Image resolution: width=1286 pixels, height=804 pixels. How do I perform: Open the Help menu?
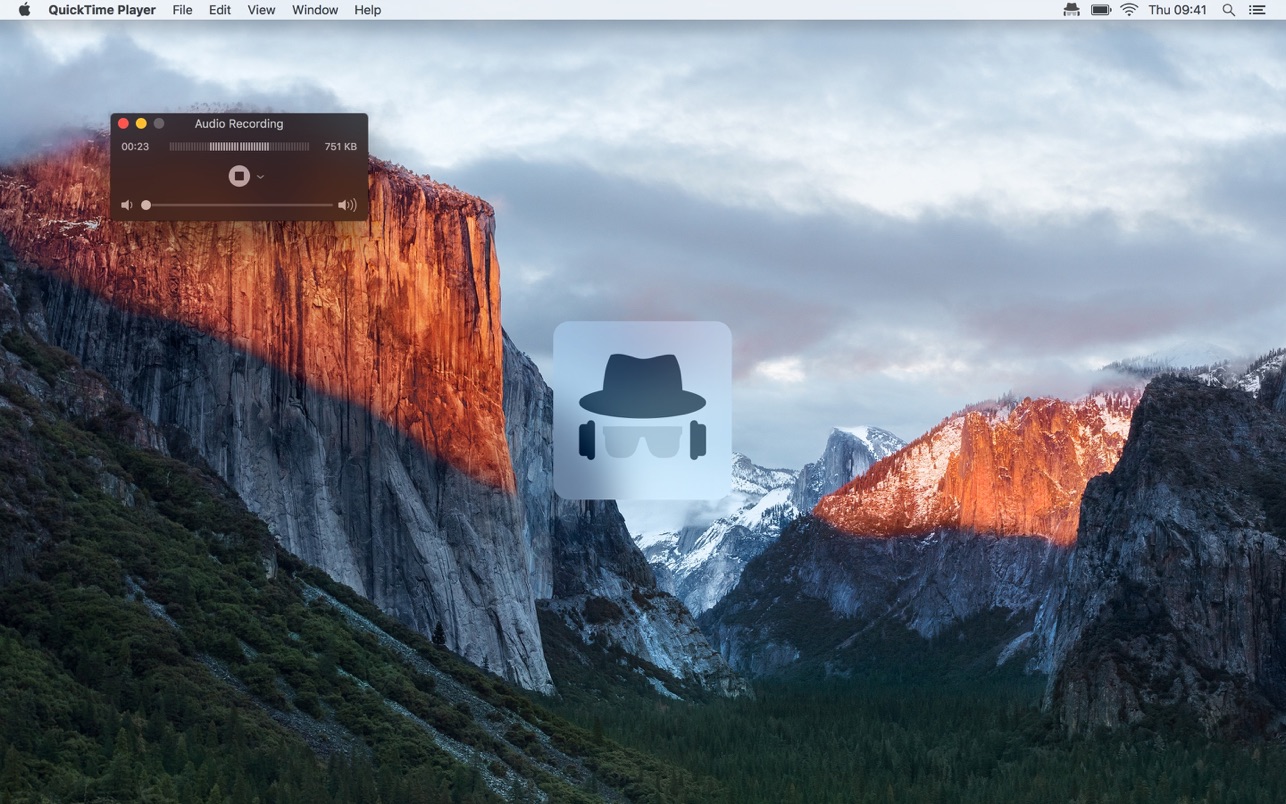(x=367, y=10)
